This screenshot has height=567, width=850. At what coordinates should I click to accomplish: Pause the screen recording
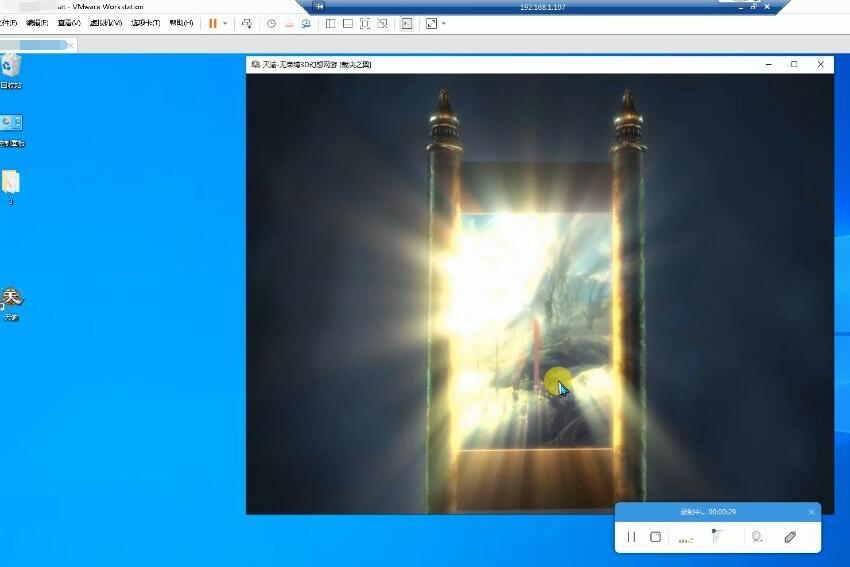tap(631, 537)
